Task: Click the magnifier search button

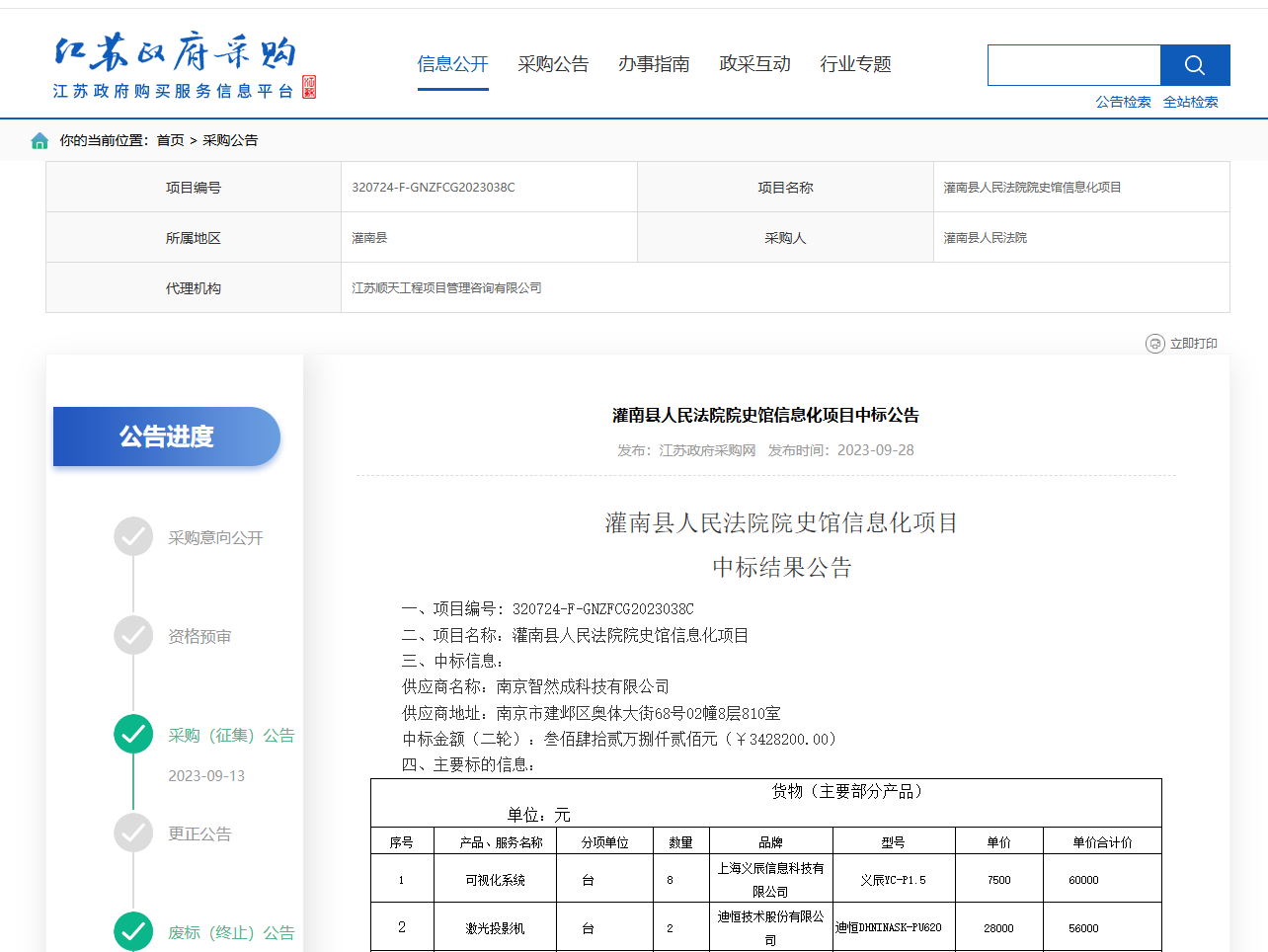Action: pyautogui.click(x=1194, y=65)
